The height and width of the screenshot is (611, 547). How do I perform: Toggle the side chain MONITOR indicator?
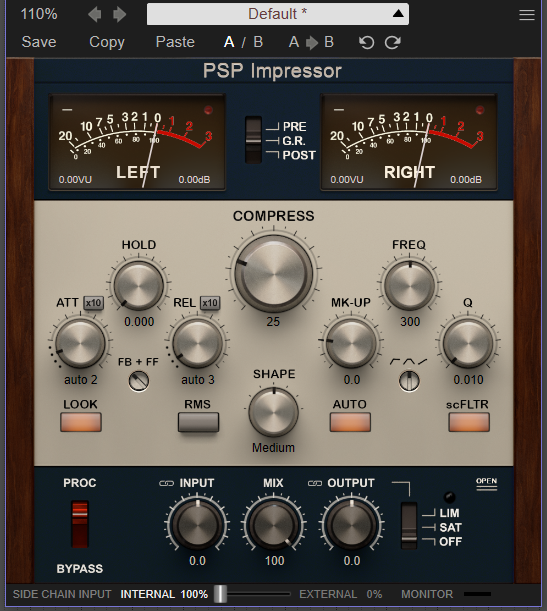(x=477, y=594)
